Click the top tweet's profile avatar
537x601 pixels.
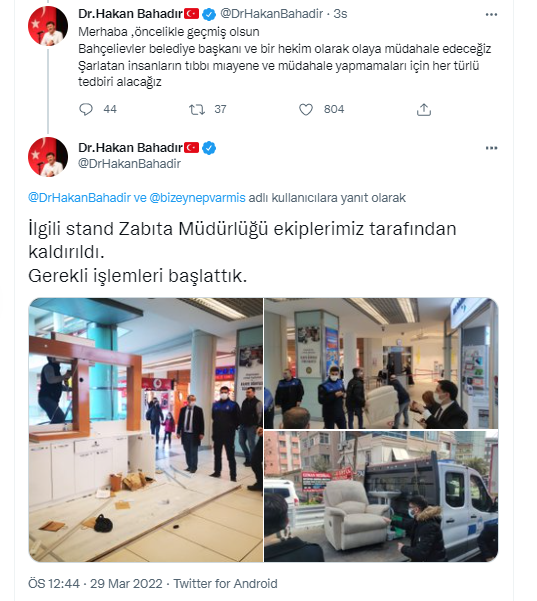point(48,26)
